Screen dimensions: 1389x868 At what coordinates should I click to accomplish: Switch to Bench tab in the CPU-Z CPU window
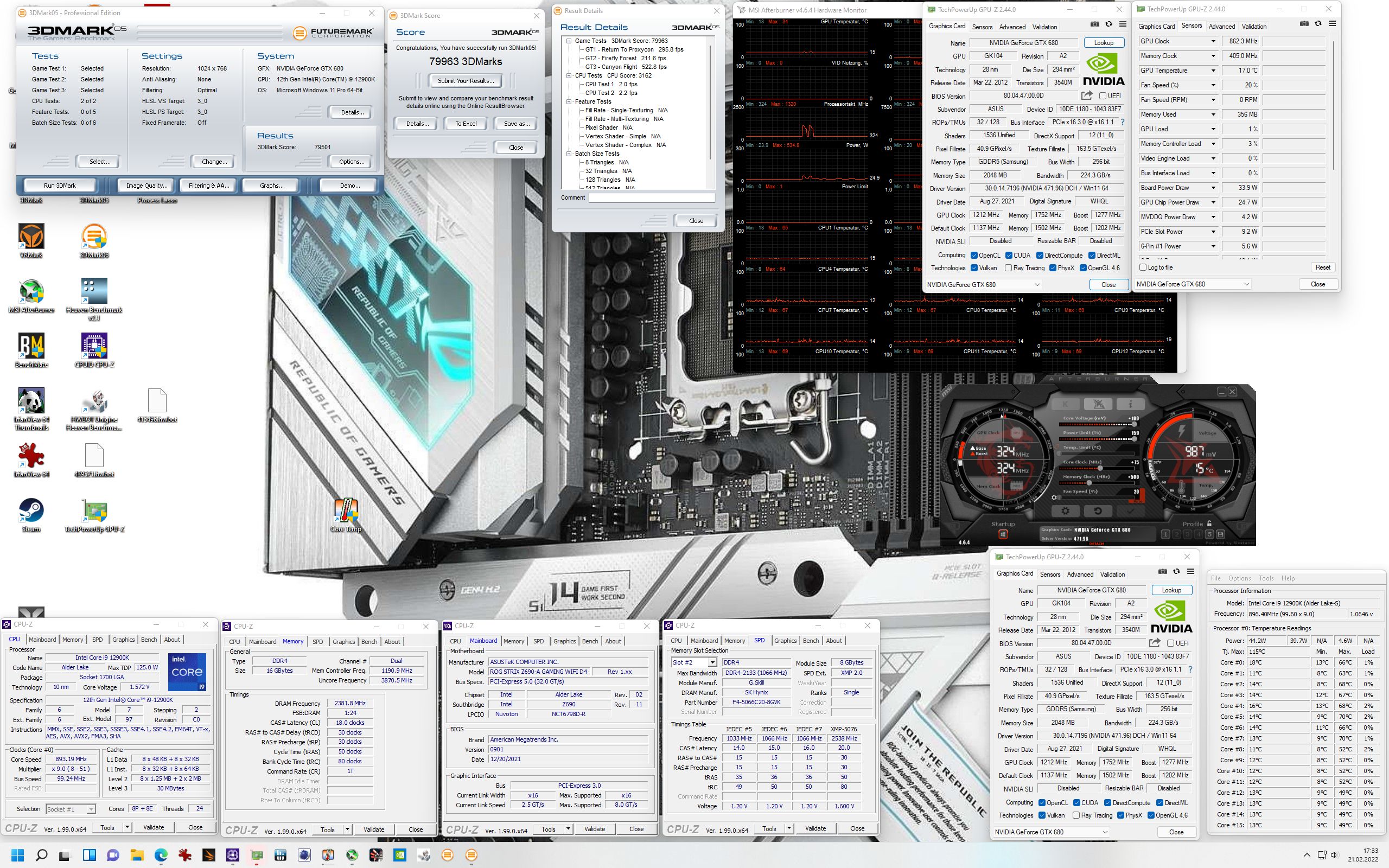tap(149, 640)
